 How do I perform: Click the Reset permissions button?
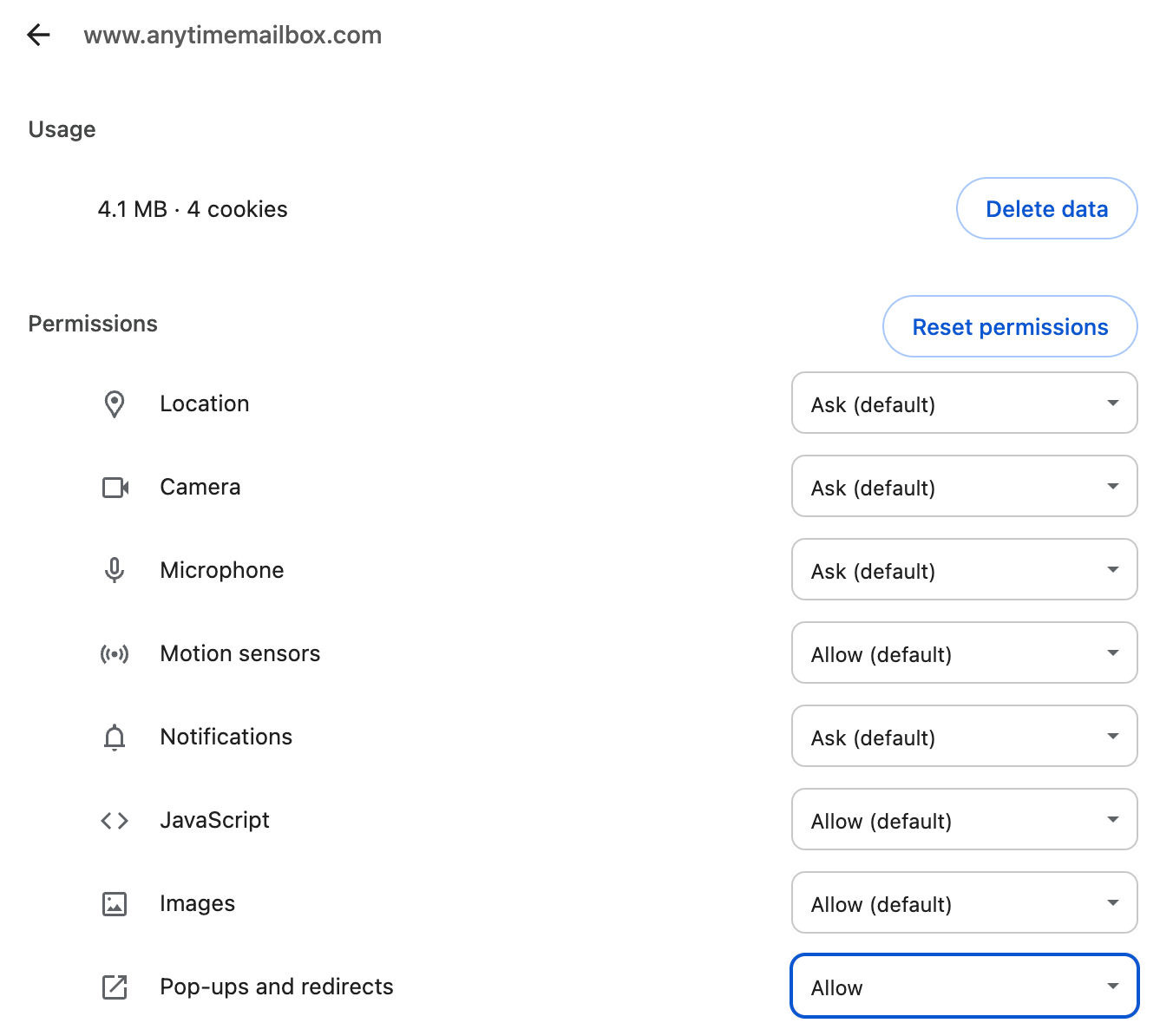[1010, 327]
